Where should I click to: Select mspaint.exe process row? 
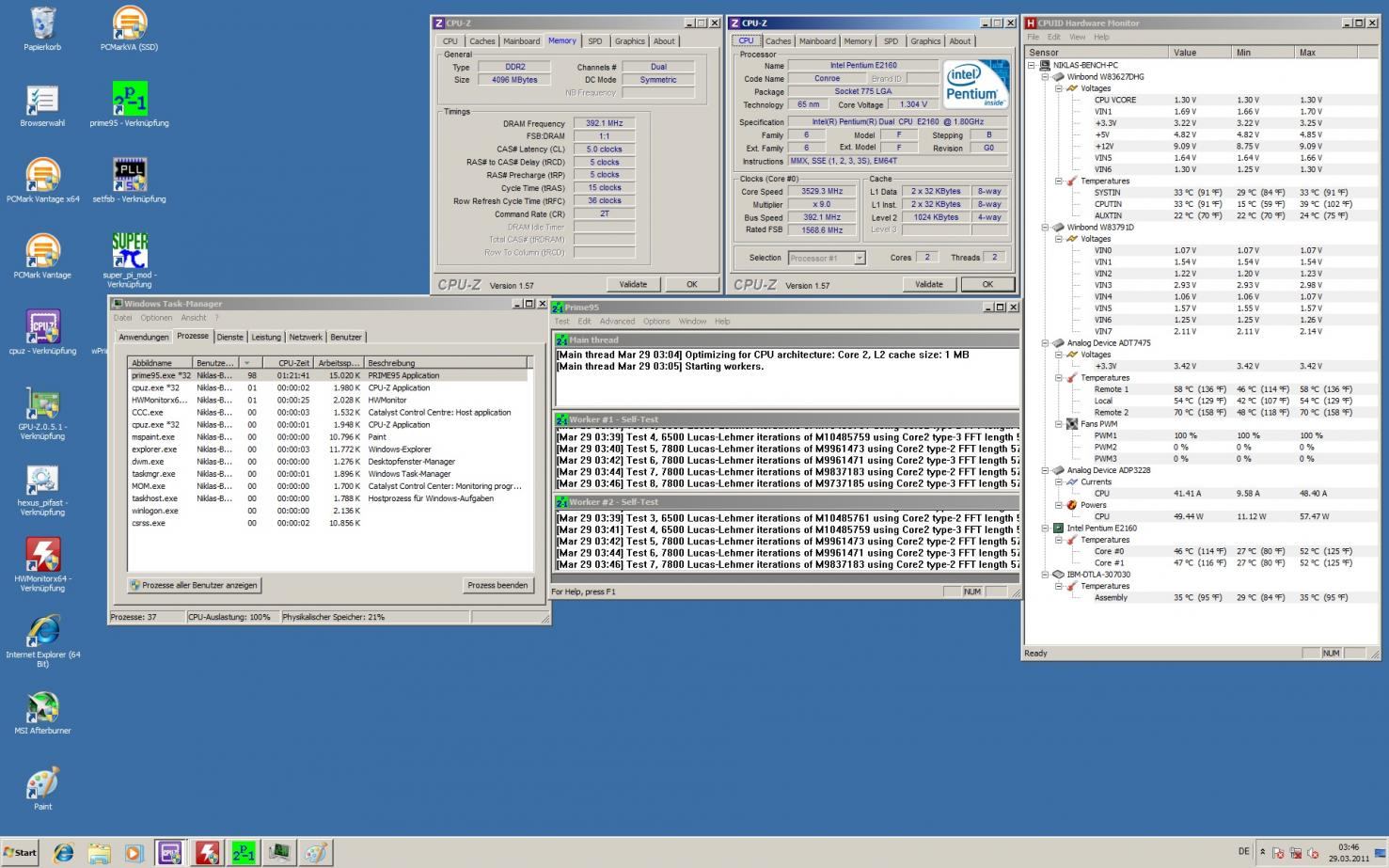coord(328,437)
